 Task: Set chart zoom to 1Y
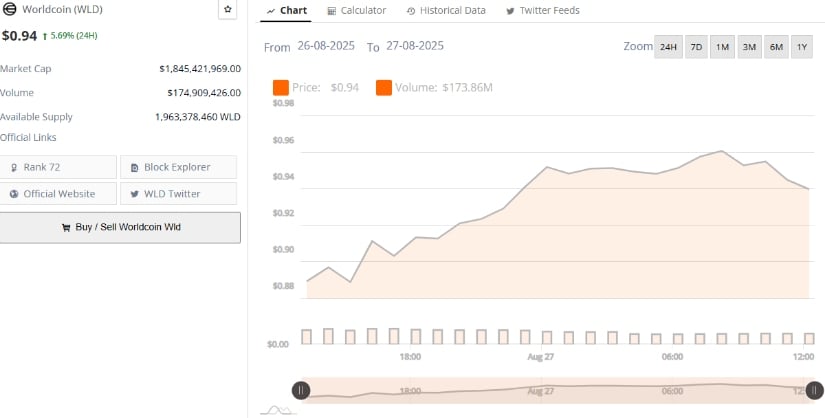[x=802, y=47]
